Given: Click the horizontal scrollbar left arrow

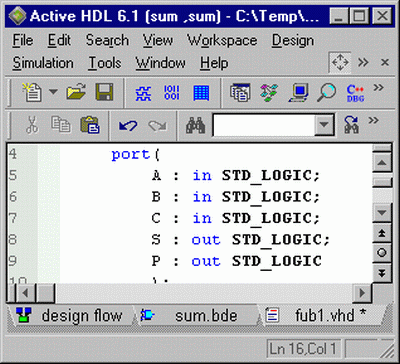Looking at the screenshot, I should coord(25,294).
